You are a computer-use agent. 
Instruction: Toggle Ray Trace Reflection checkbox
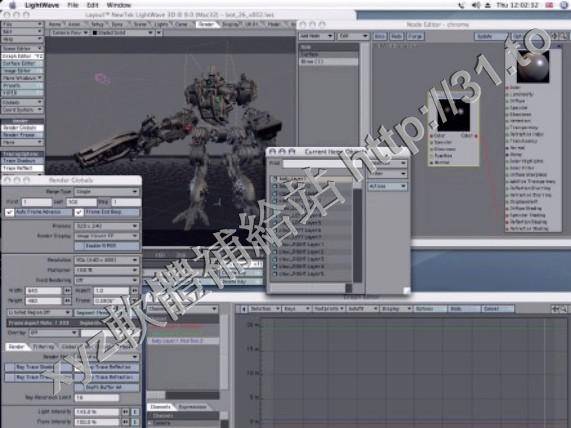pyautogui.click(x=107, y=367)
